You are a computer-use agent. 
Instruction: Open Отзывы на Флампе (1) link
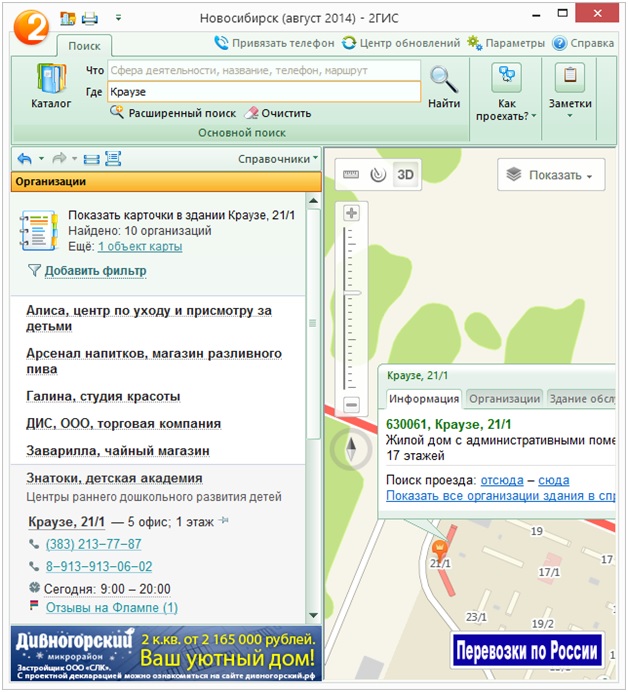pos(112,608)
